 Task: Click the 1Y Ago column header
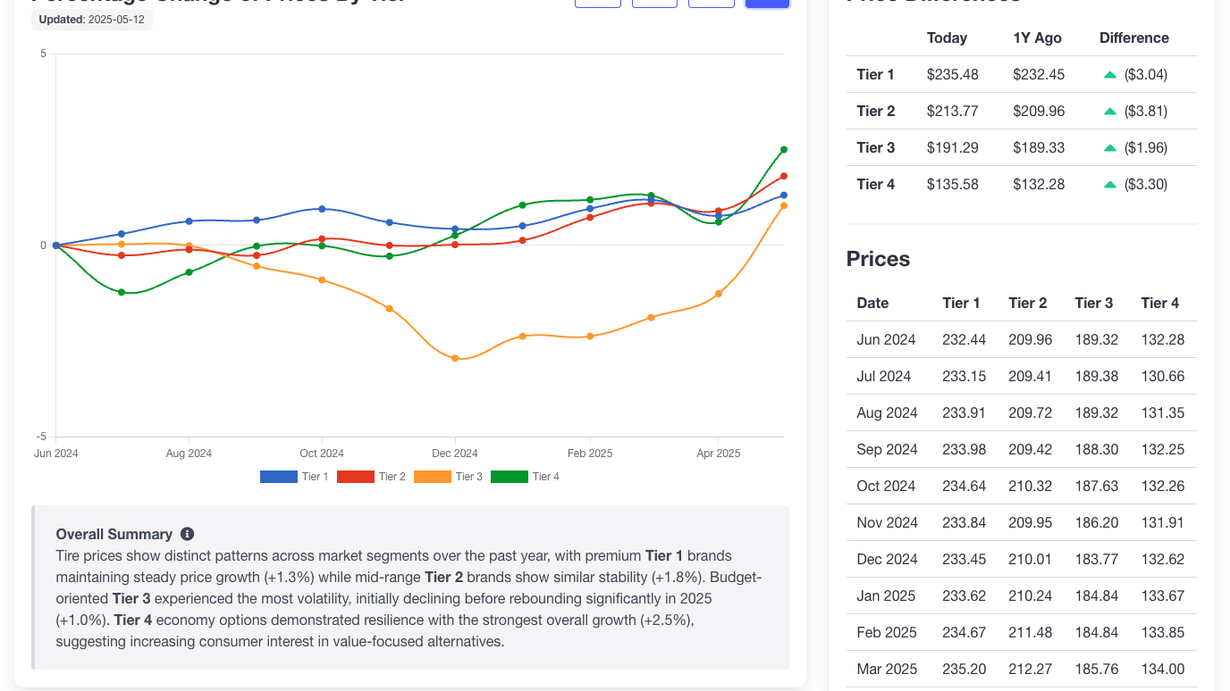1037,38
